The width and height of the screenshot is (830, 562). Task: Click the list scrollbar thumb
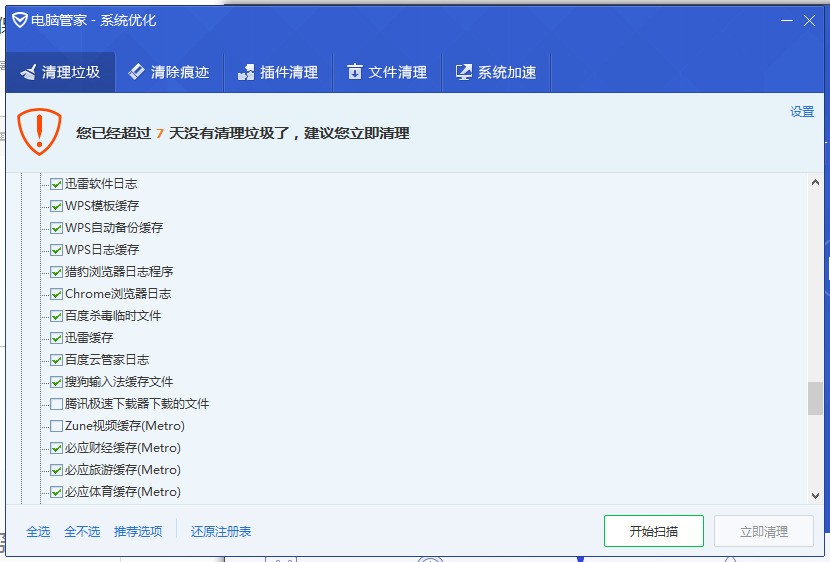(815, 398)
